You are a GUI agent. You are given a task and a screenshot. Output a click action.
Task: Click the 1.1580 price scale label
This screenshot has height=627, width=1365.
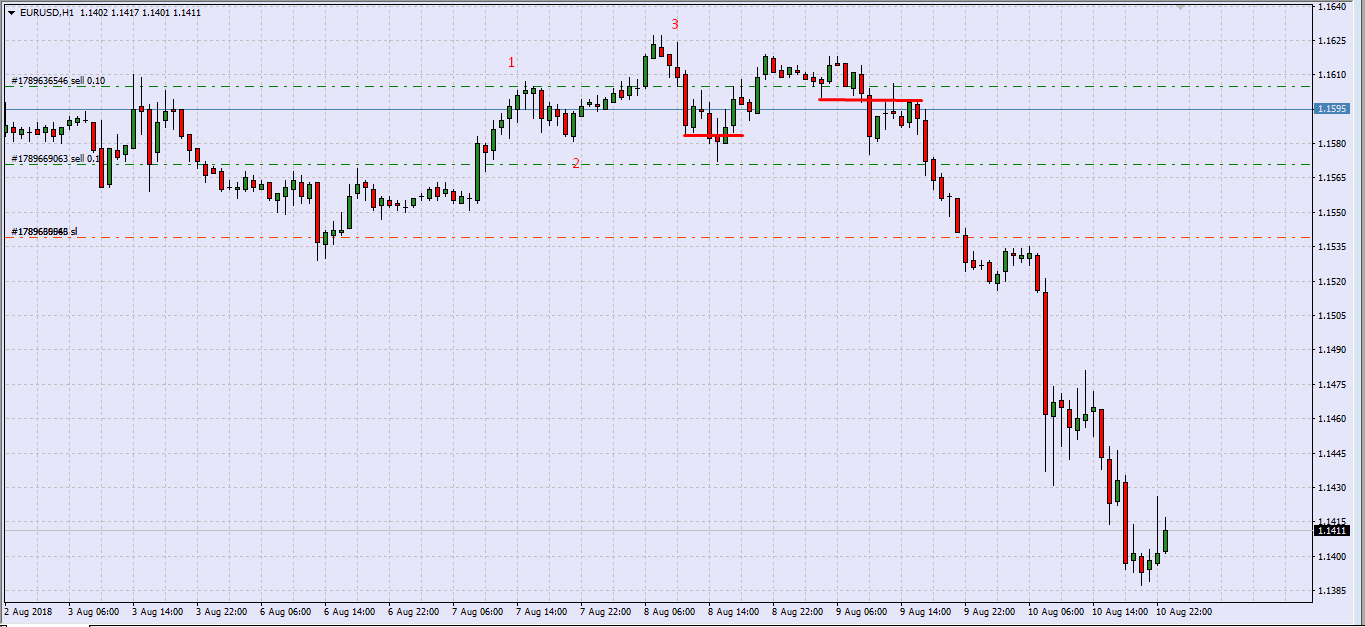point(1331,144)
